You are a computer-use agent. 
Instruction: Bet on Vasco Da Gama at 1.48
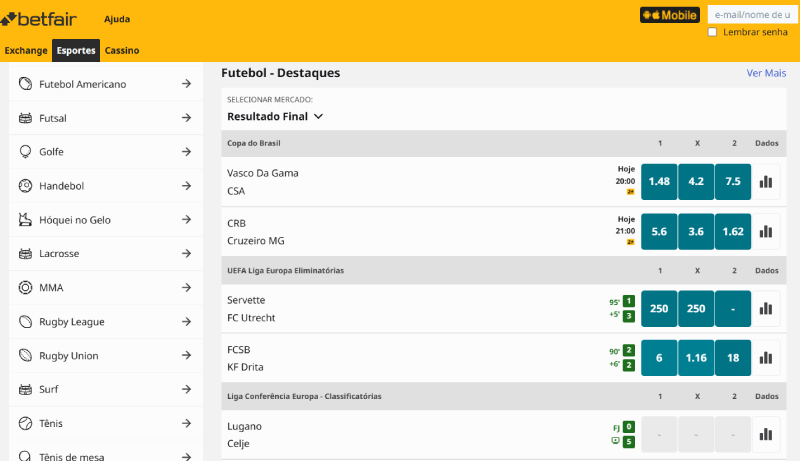click(x=659, y=182)
